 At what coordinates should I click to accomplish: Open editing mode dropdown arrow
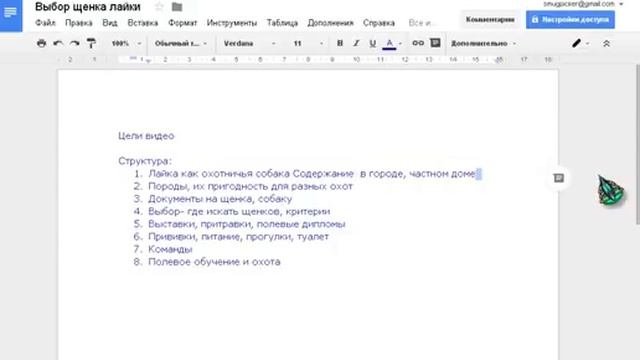tap(587, 43)
